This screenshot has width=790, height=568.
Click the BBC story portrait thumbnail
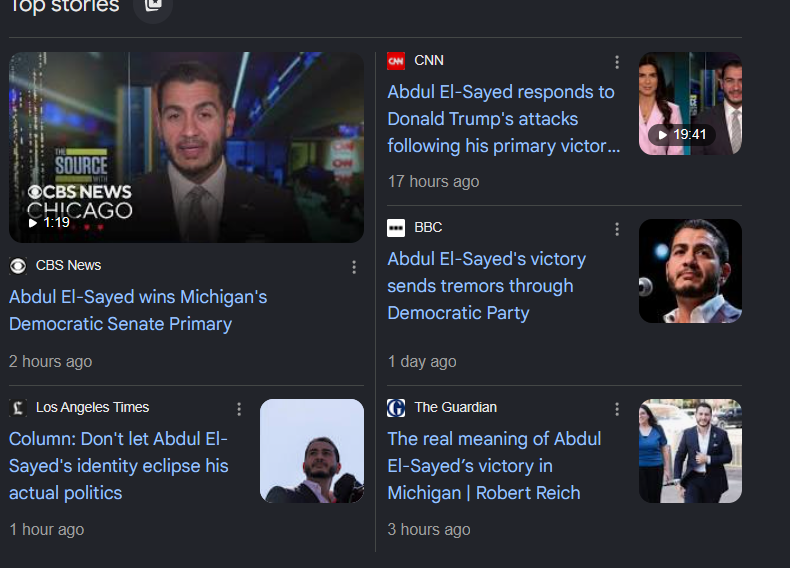coord(690,271)
